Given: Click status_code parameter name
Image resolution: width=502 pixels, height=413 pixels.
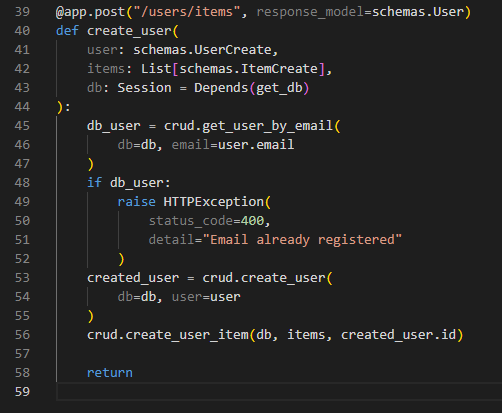Looking at the screenshot, I should click(191, 221).
